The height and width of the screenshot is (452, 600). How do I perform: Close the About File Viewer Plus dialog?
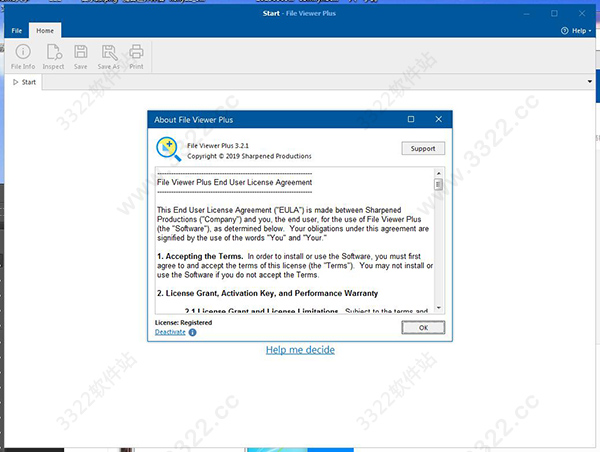click(x=439, y=119)
